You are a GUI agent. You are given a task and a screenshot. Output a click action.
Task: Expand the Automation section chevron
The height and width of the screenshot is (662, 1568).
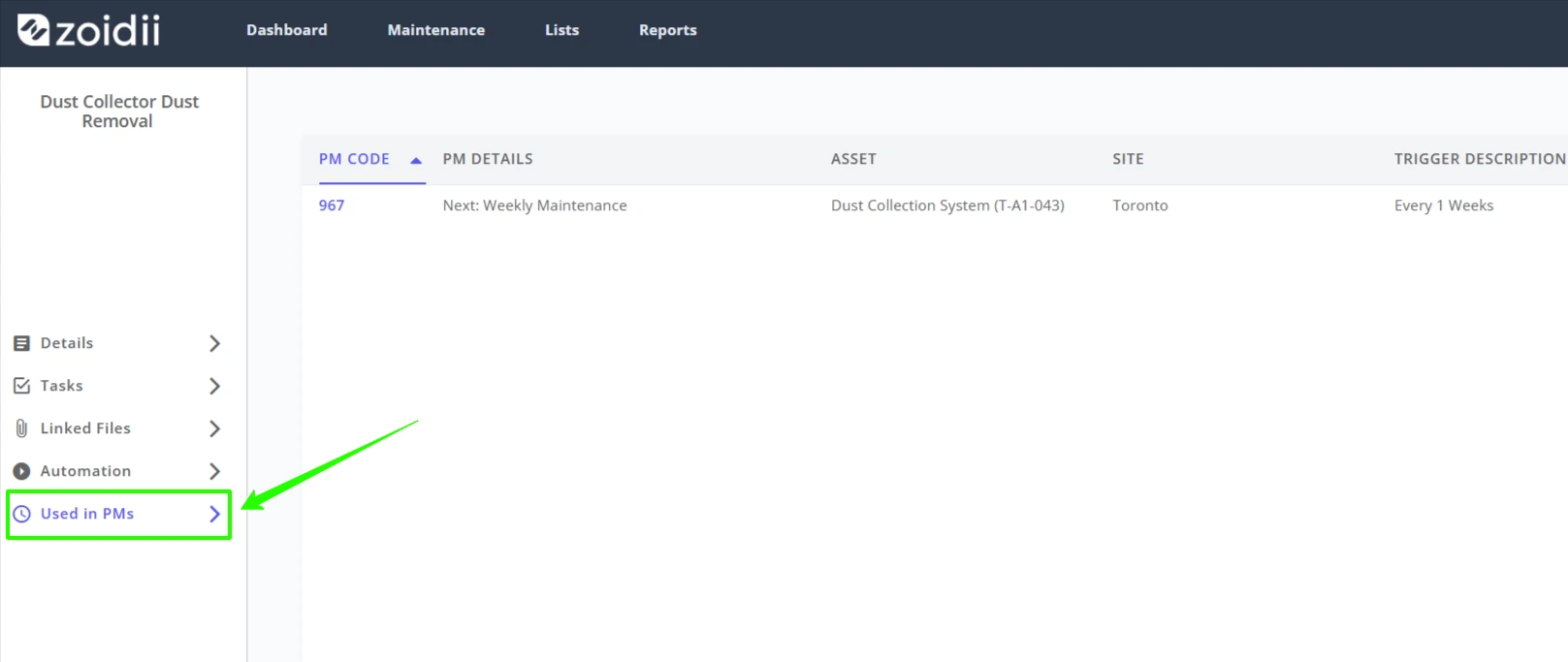tap(215, 471)
